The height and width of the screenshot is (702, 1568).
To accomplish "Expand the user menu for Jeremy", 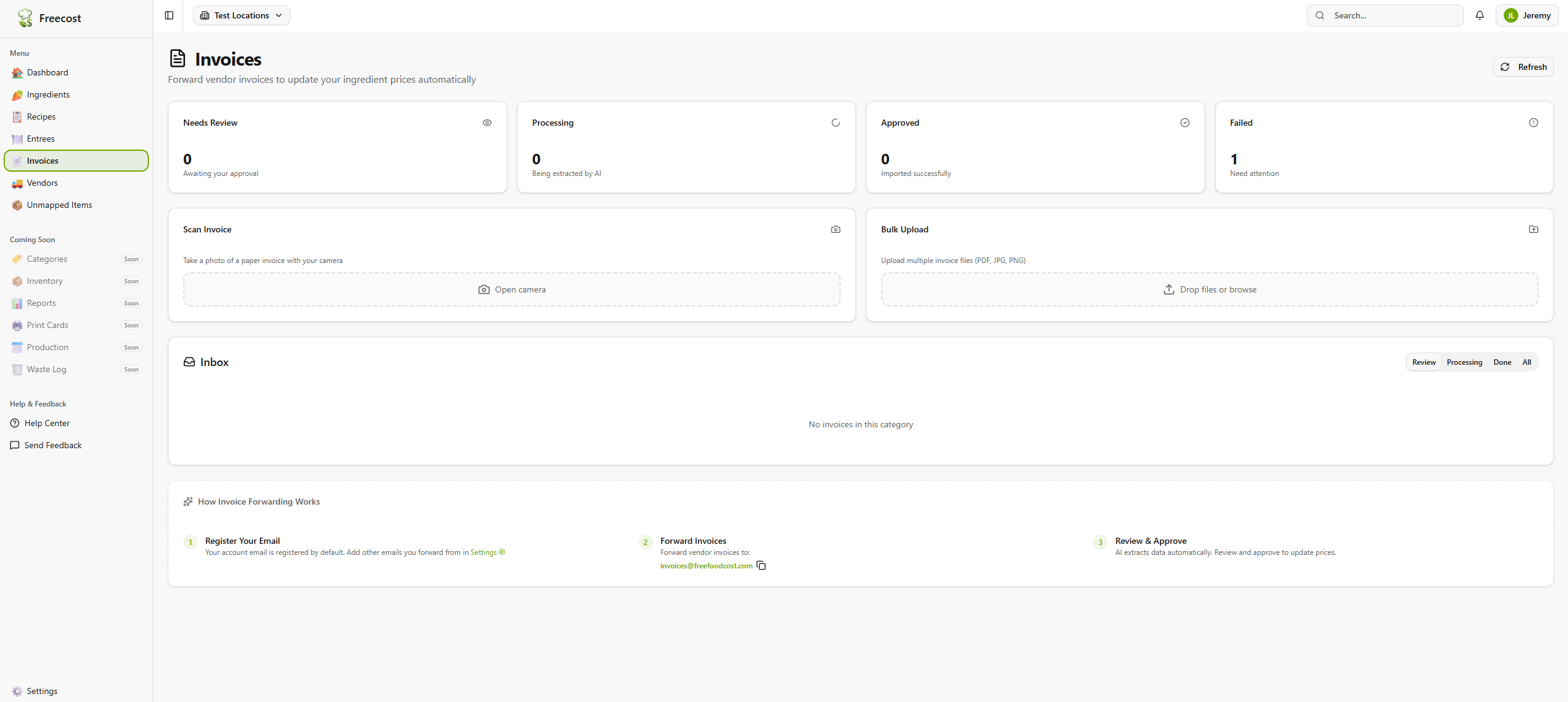I will (1526, 15).
